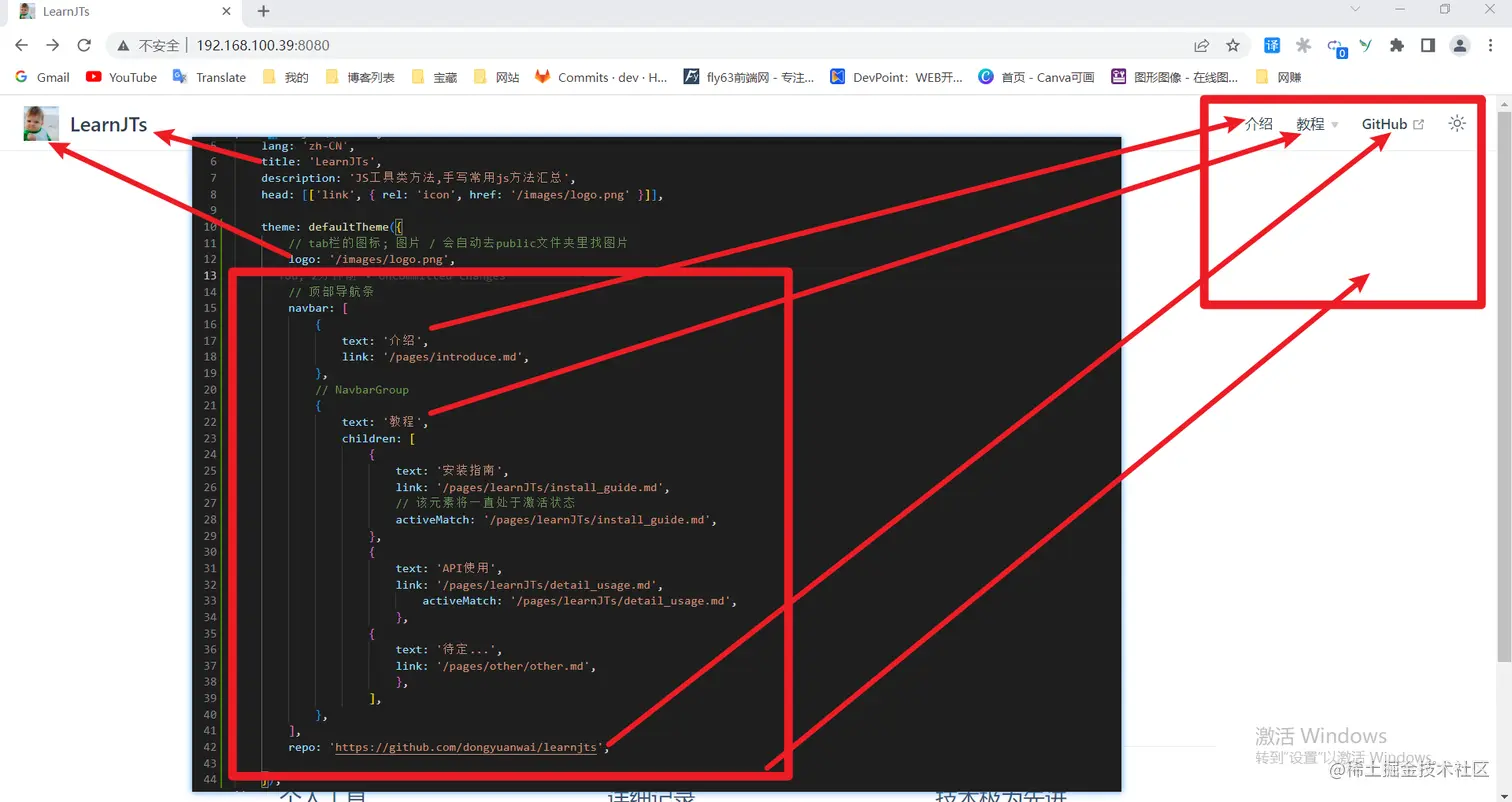Open the Gmail bookmark

point(42,77)
